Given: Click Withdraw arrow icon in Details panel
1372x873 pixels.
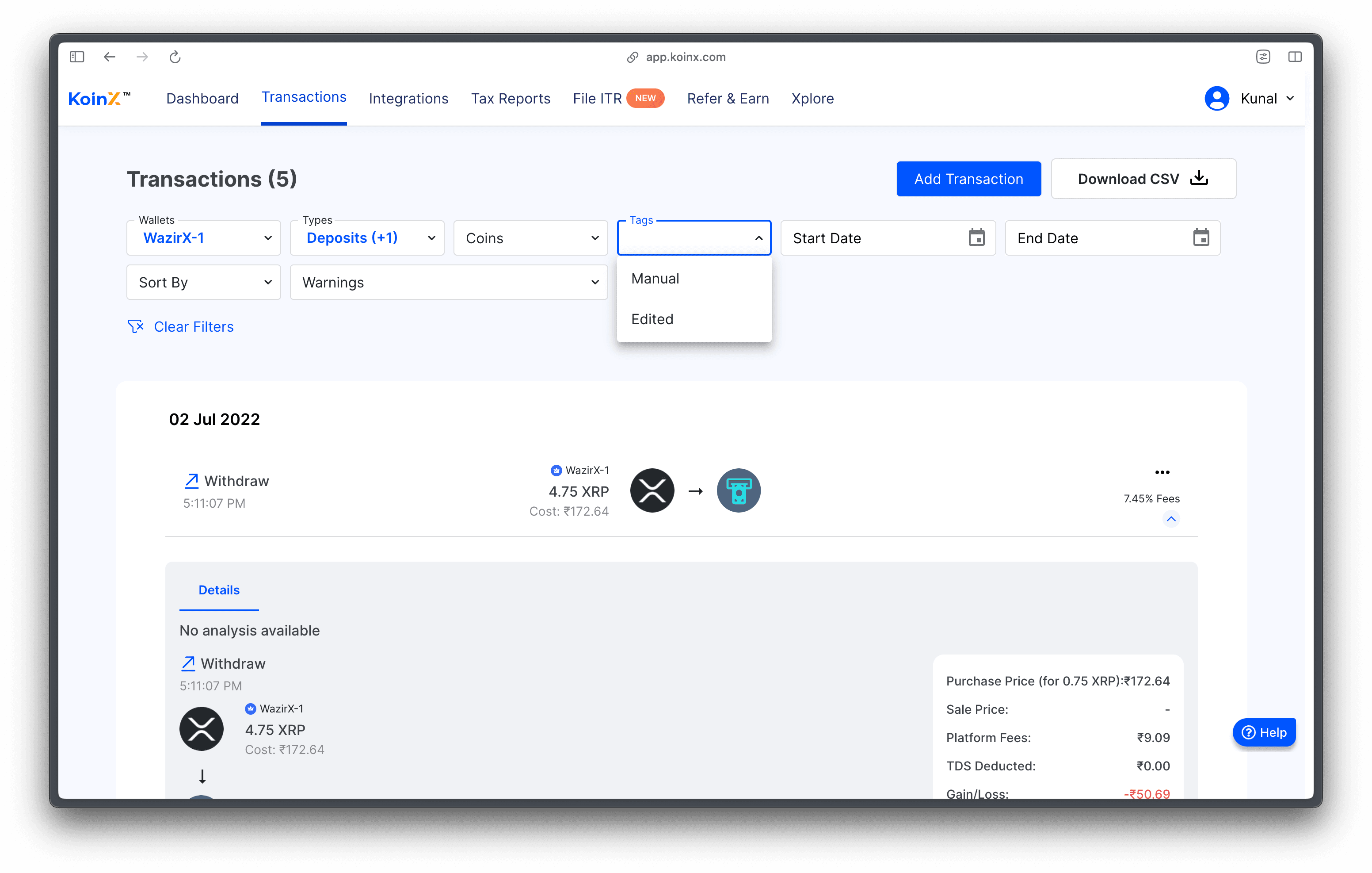Looking at the screenshot, I should coord(188,663).
